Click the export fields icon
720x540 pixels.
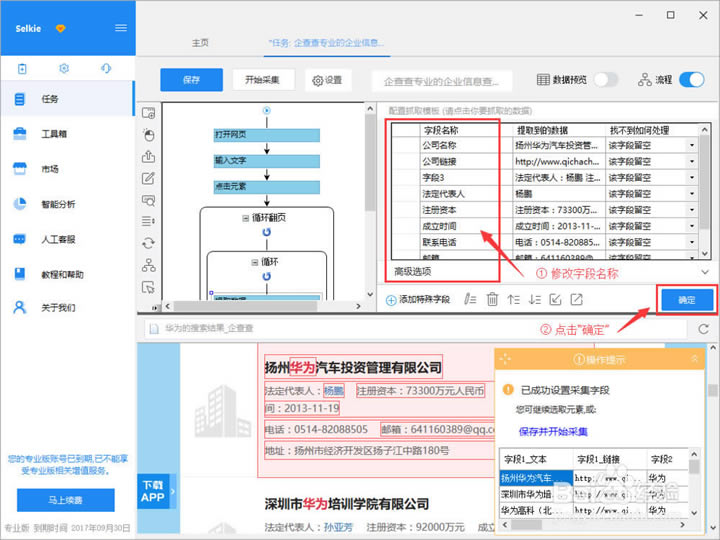coord(577,299)
